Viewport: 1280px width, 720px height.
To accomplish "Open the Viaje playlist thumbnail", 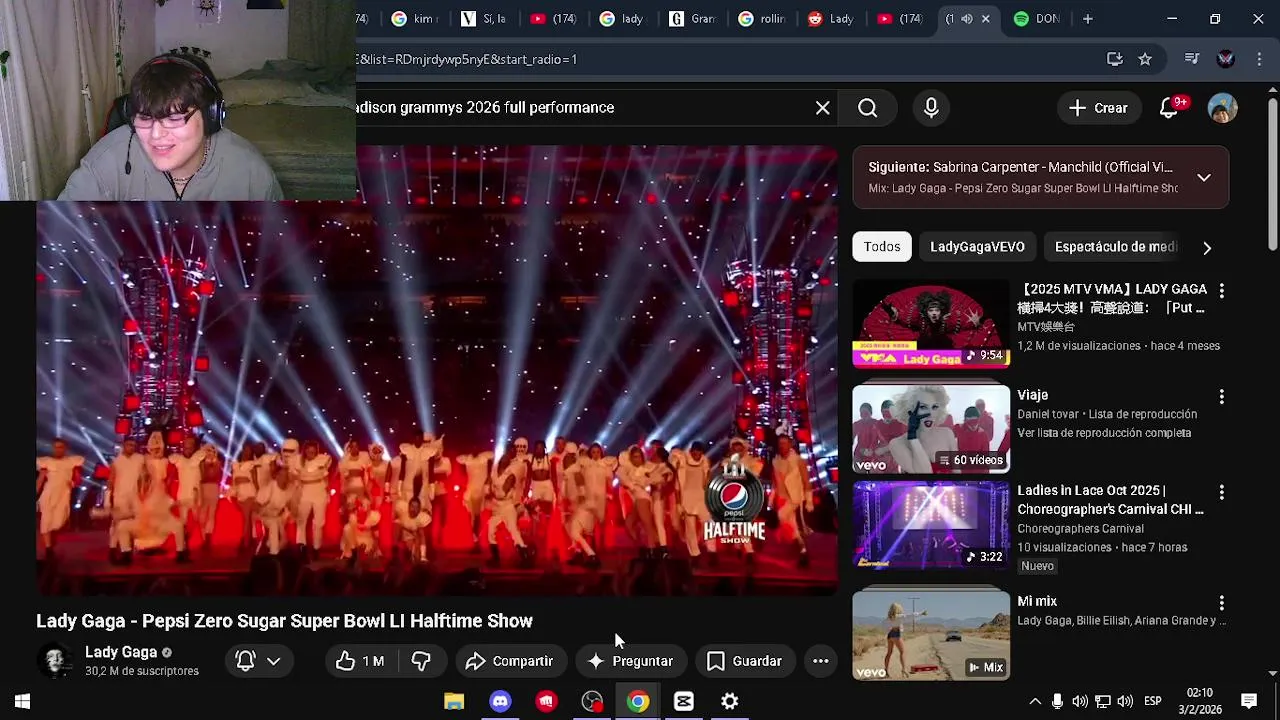I will tap(931, 429).
